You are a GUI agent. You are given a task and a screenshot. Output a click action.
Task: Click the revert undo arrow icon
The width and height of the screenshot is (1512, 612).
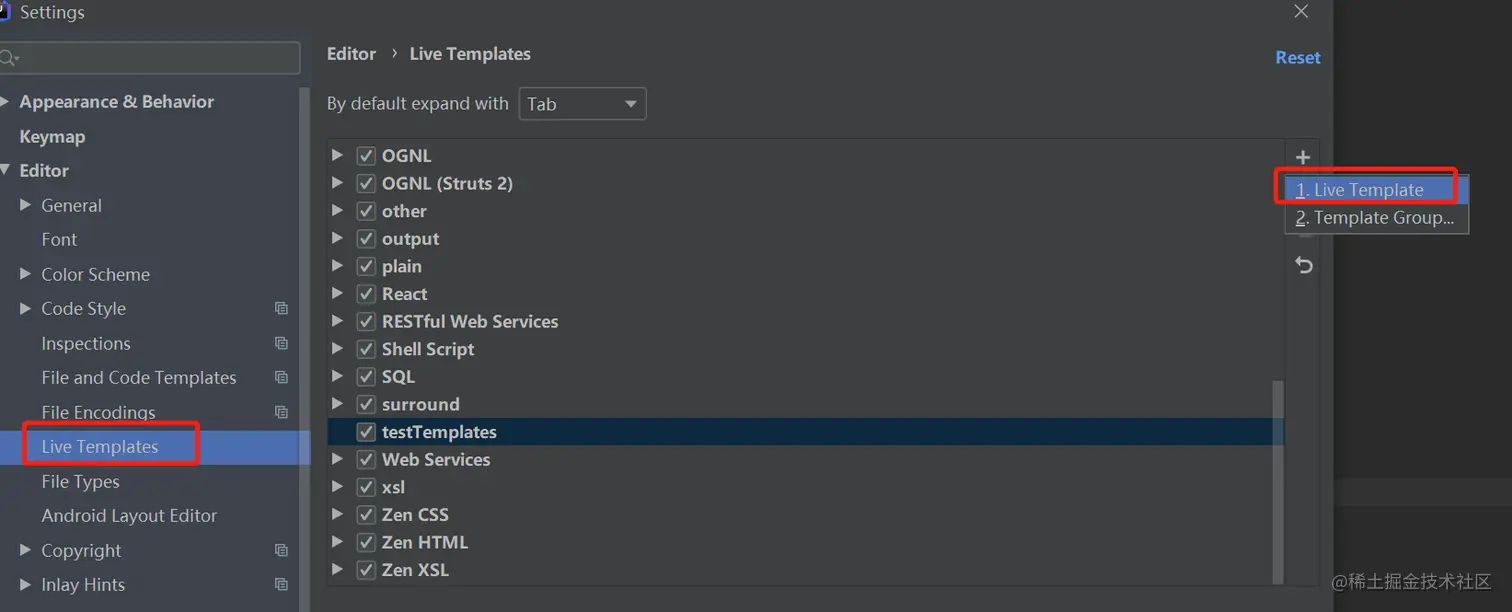(1303, 265)
